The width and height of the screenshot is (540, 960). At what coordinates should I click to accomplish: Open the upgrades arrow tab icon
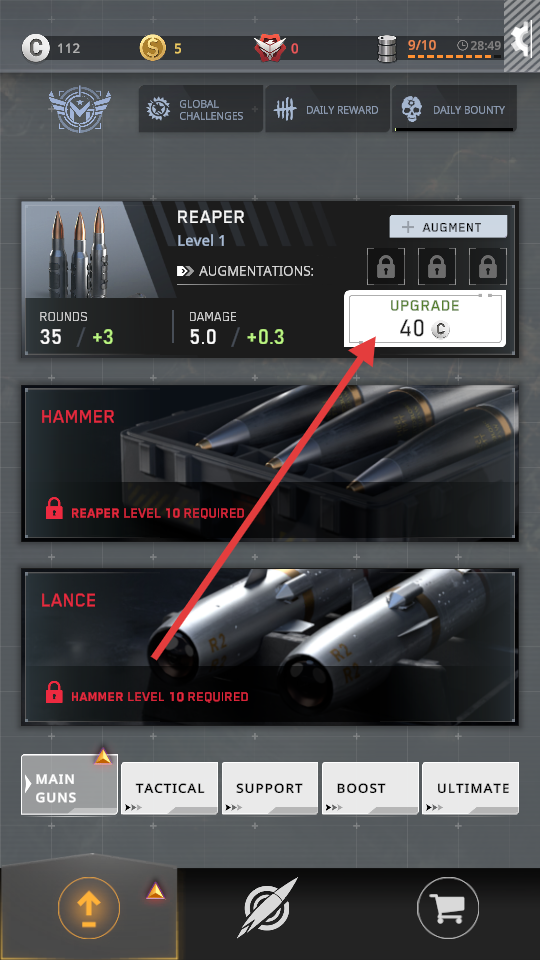pyautogui.click(x=89, y=907)
